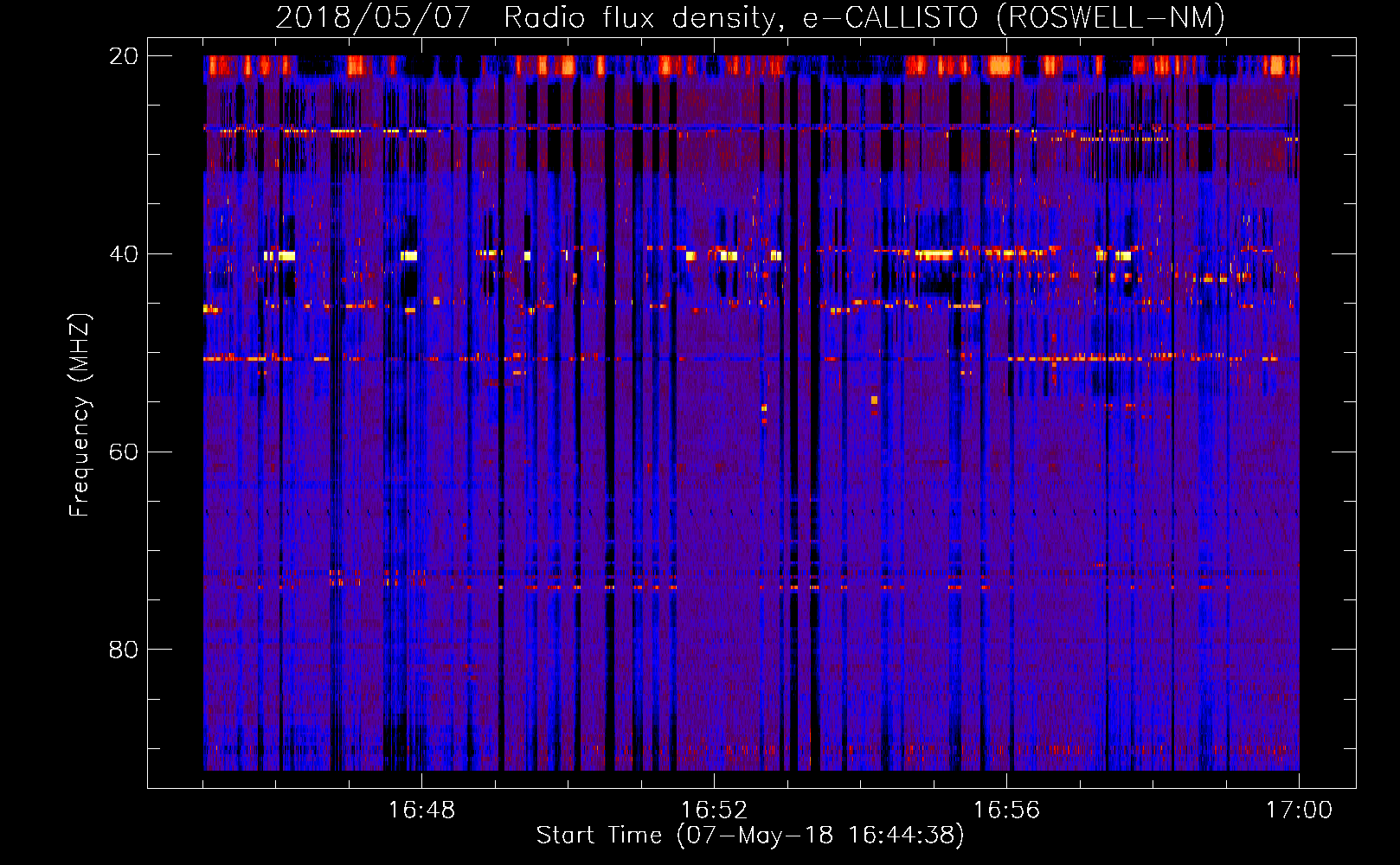The width and height of the screenshot is (1400, 865).
Task: Click the 16:52 time tick label
Action: (714, 811)
